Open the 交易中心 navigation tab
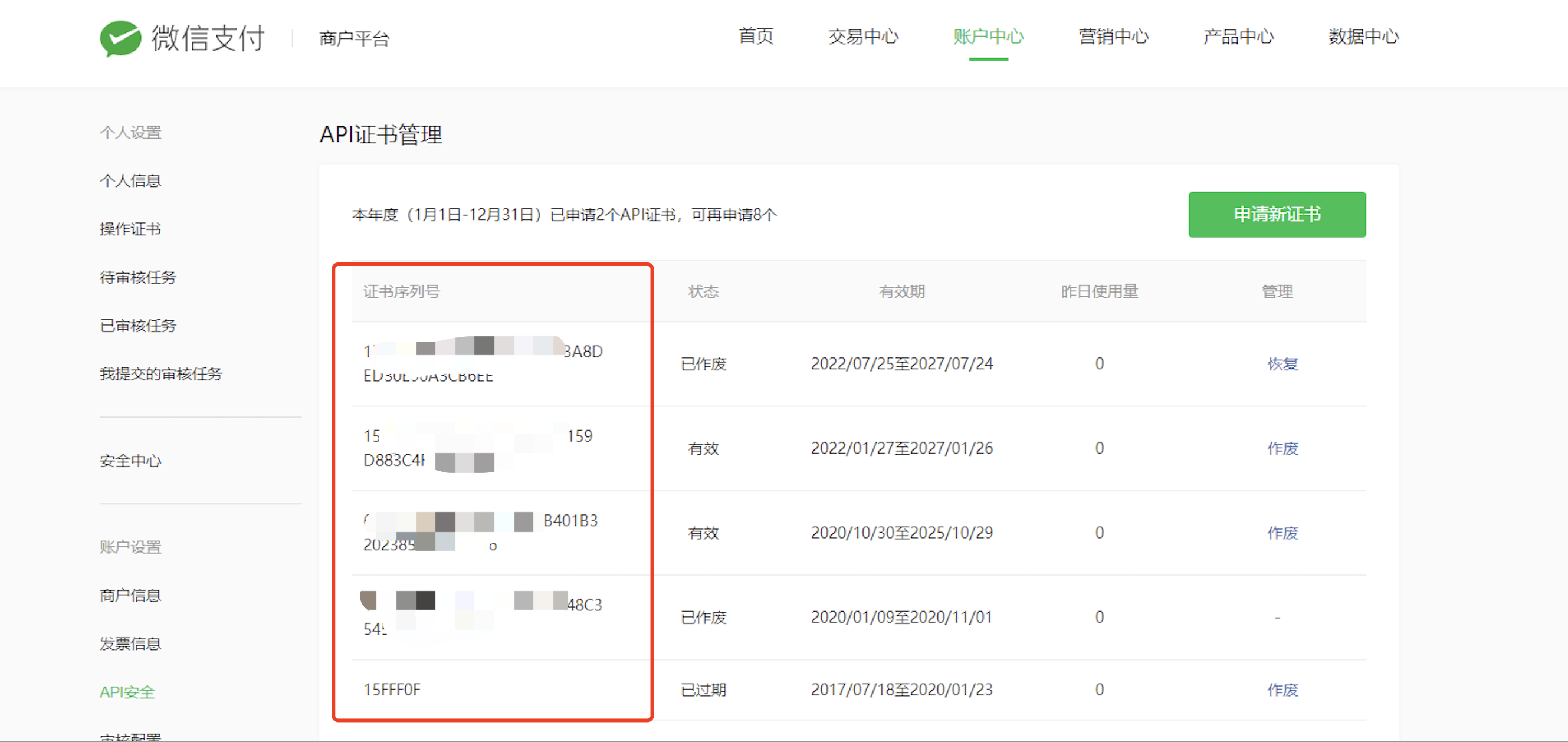1568x742 pixels. pos(862,37)
